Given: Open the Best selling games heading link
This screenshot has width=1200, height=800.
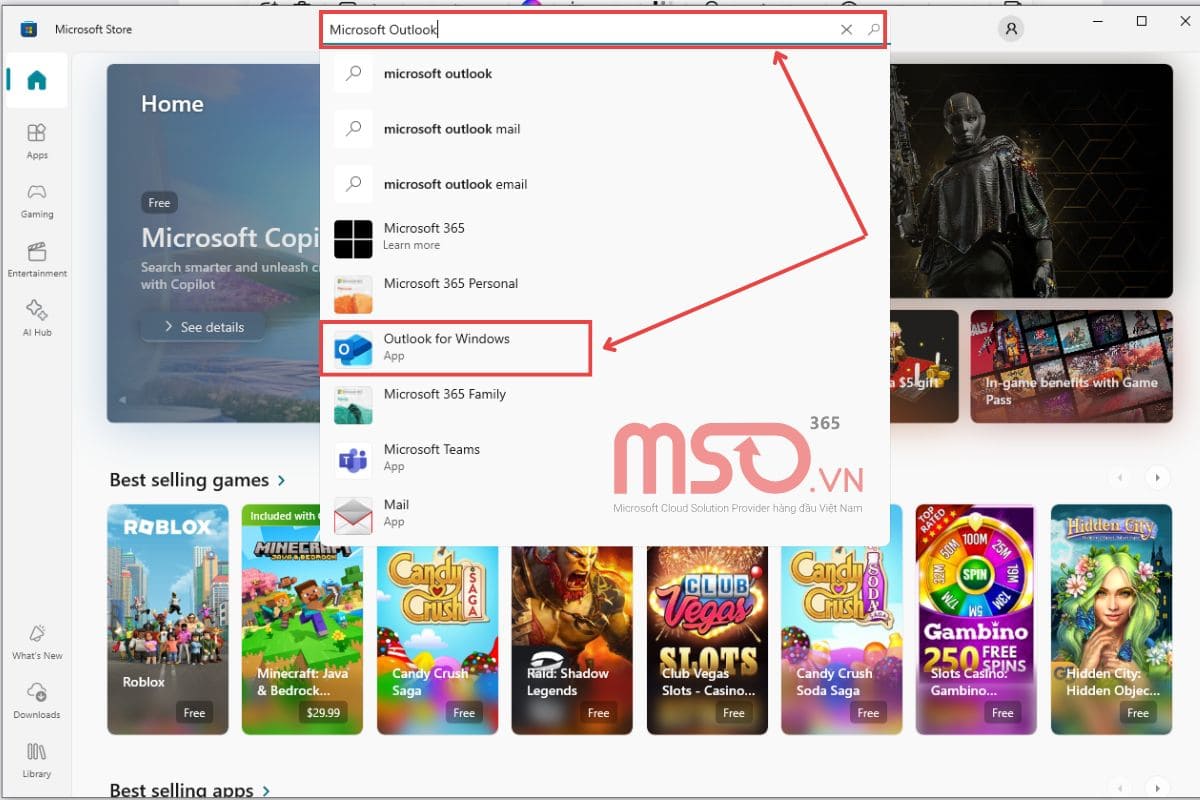Looking at the screenshot, I should tap(189, 480).
